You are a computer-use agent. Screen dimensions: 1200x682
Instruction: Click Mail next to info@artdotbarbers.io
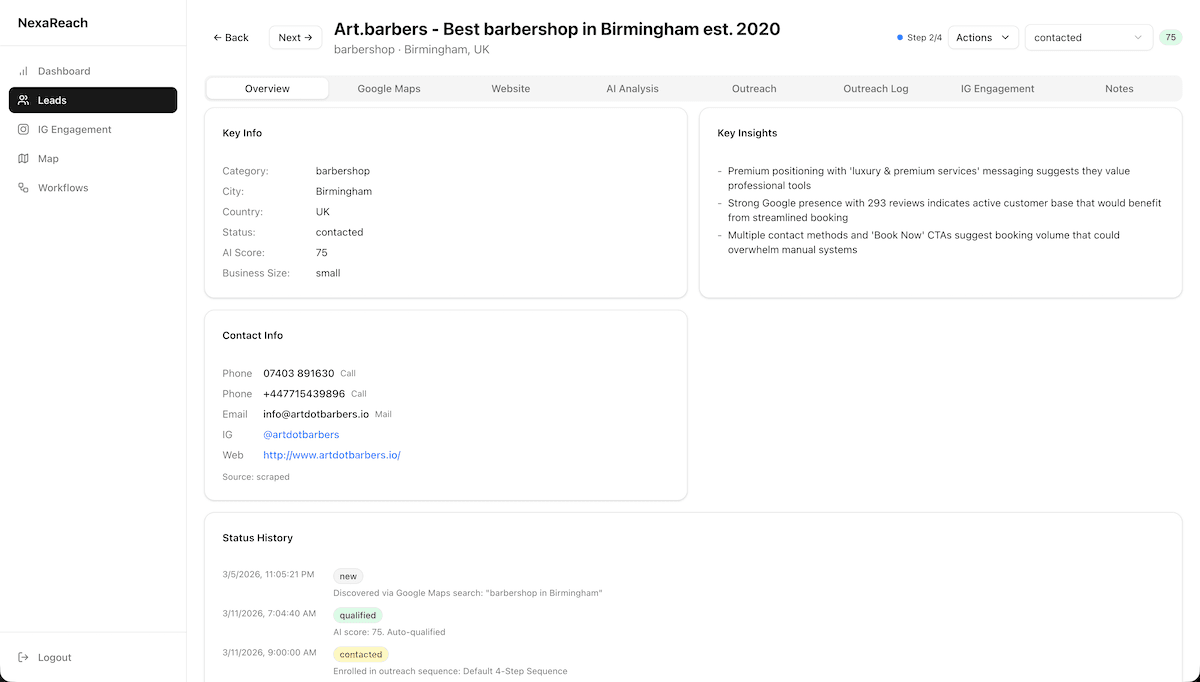[382, 414]
